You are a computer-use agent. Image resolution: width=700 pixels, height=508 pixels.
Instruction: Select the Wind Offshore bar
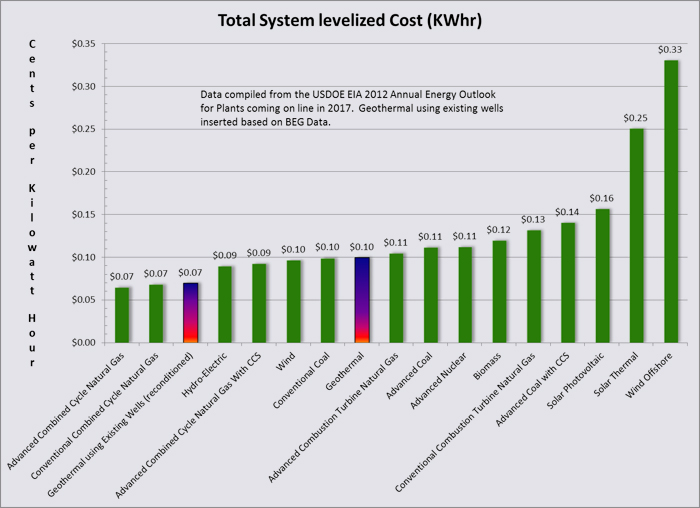(x=671, y=201)
